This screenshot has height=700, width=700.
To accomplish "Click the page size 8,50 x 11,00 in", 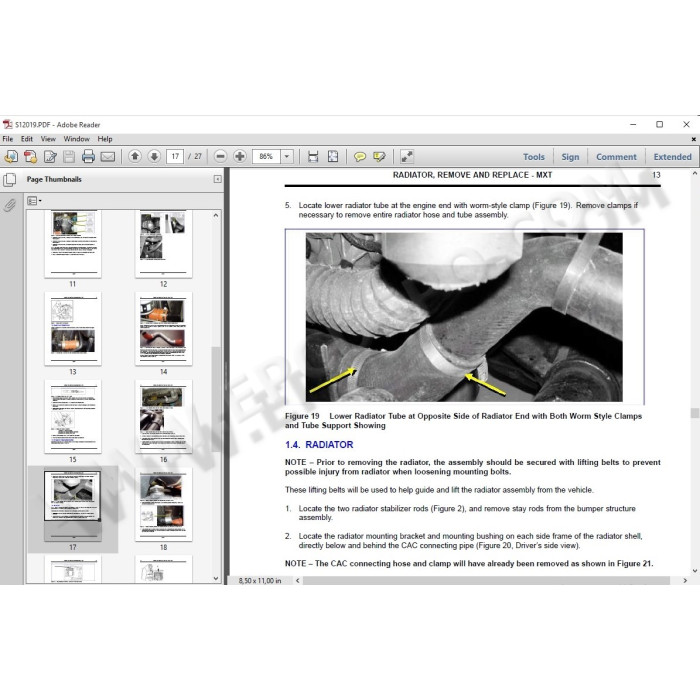I will point(260,580).
